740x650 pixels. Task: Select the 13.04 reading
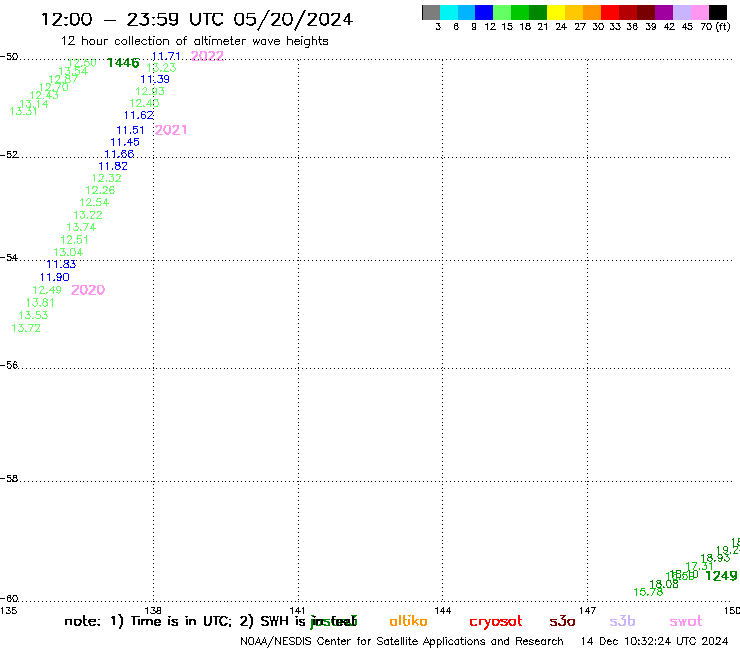68,253
